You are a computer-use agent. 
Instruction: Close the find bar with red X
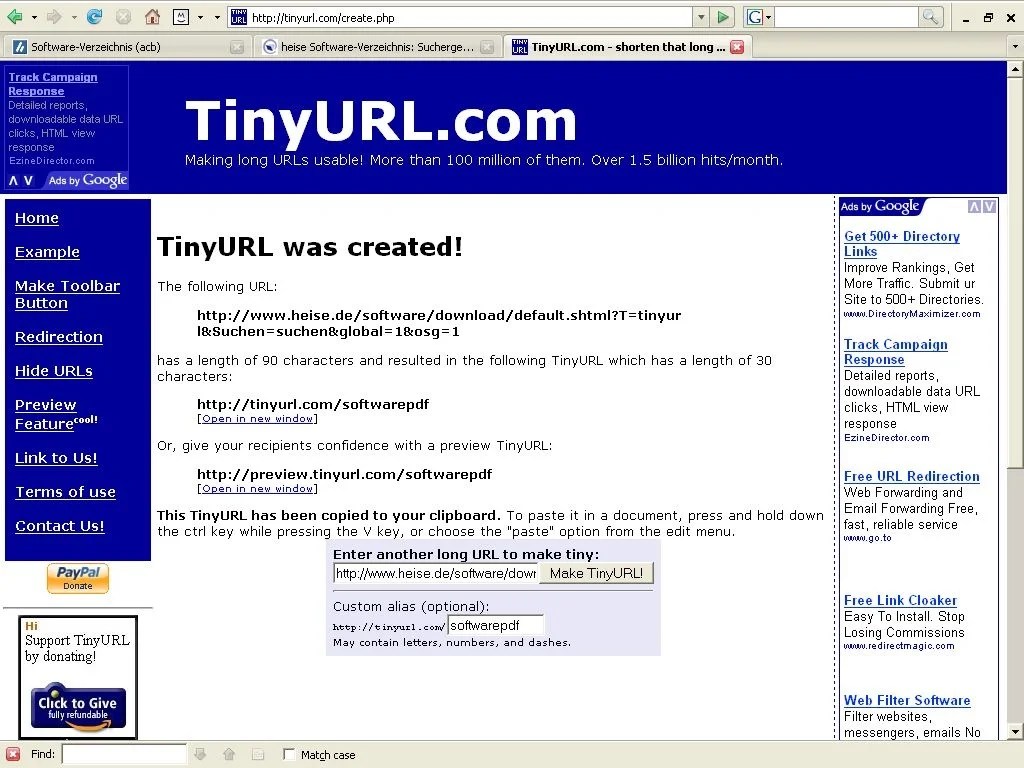13,754
